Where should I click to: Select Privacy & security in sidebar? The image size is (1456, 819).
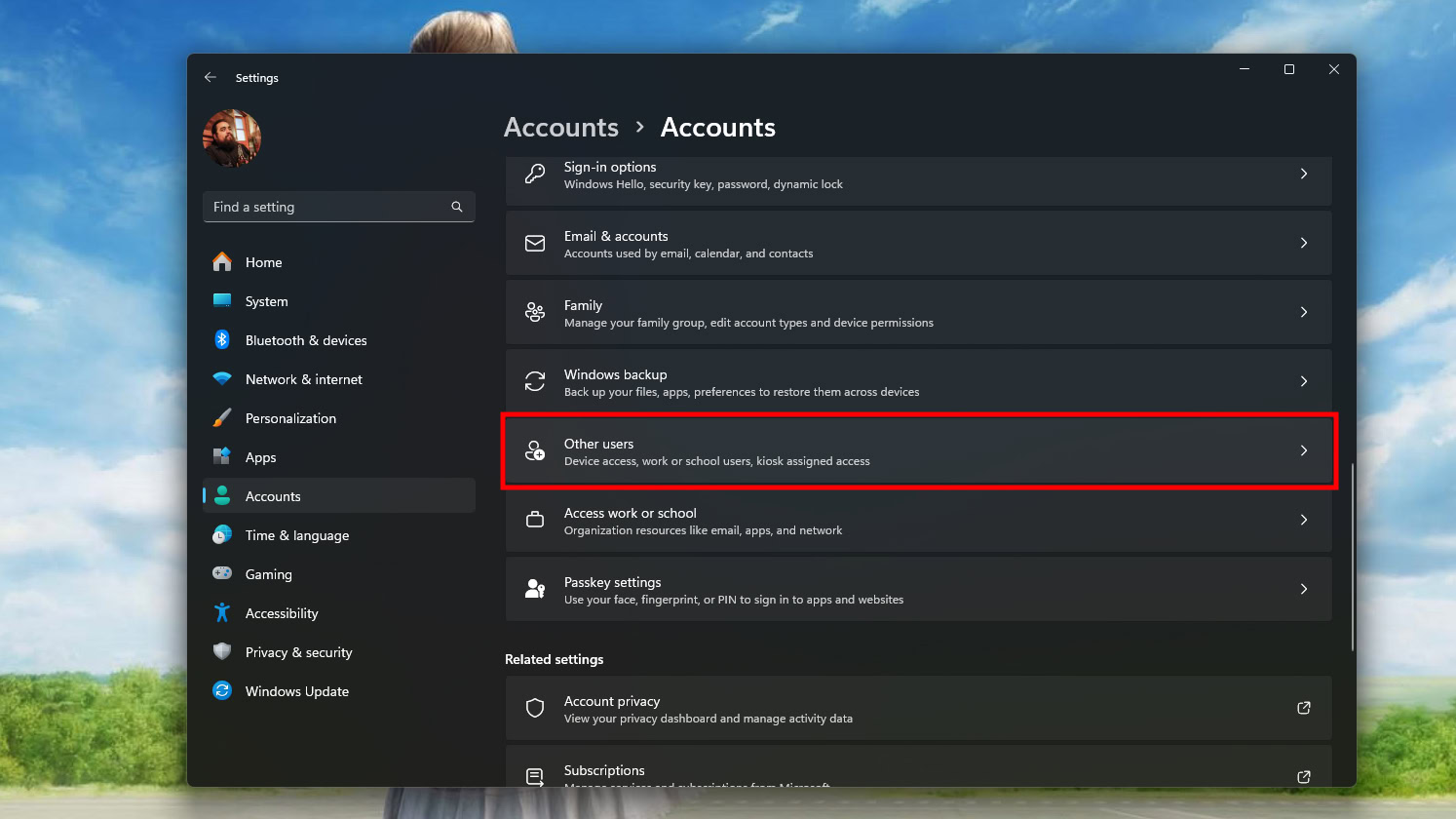coord(298,652)
